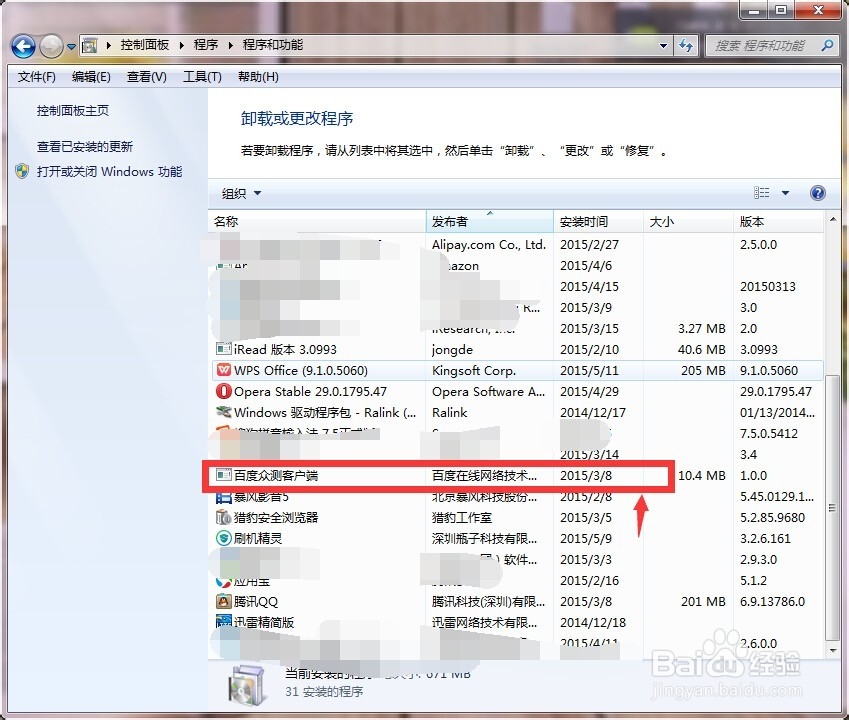Sort by the 安装时间 column header
The width and height of the screenshot is (849, 720).
pyautogui.click(x=598, y=221)
